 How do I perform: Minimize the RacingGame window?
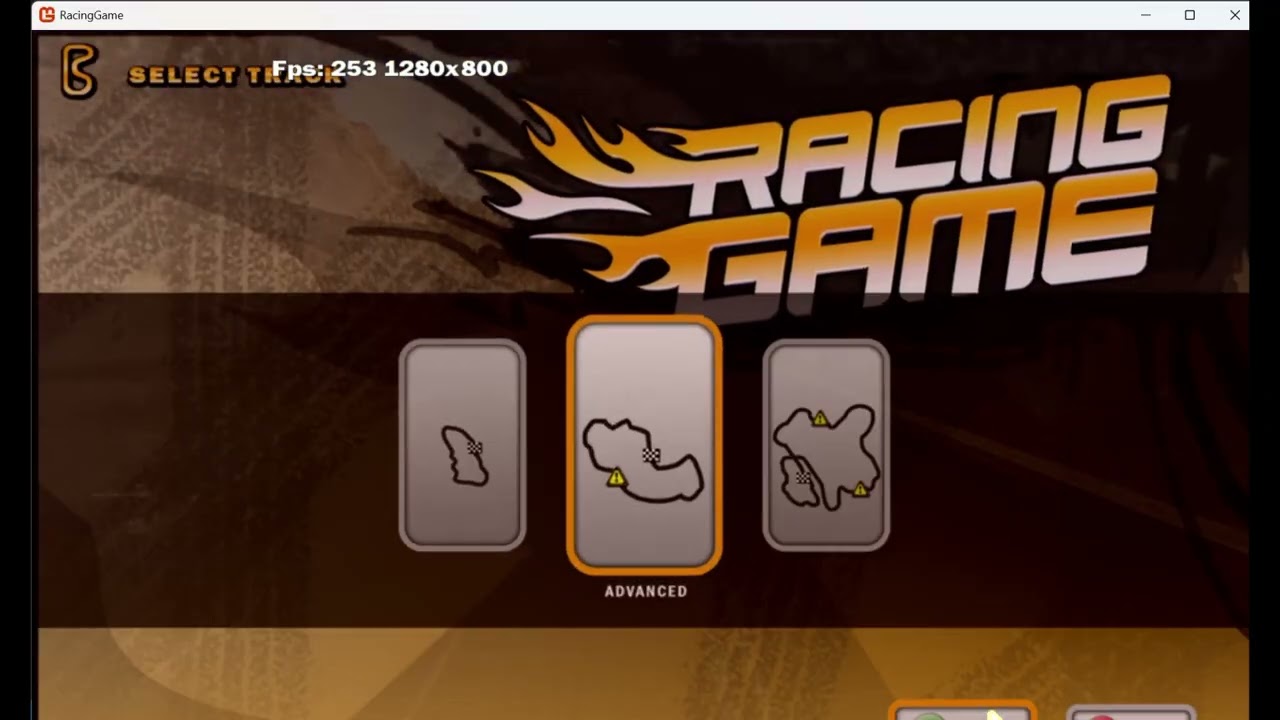[1146, 15]
